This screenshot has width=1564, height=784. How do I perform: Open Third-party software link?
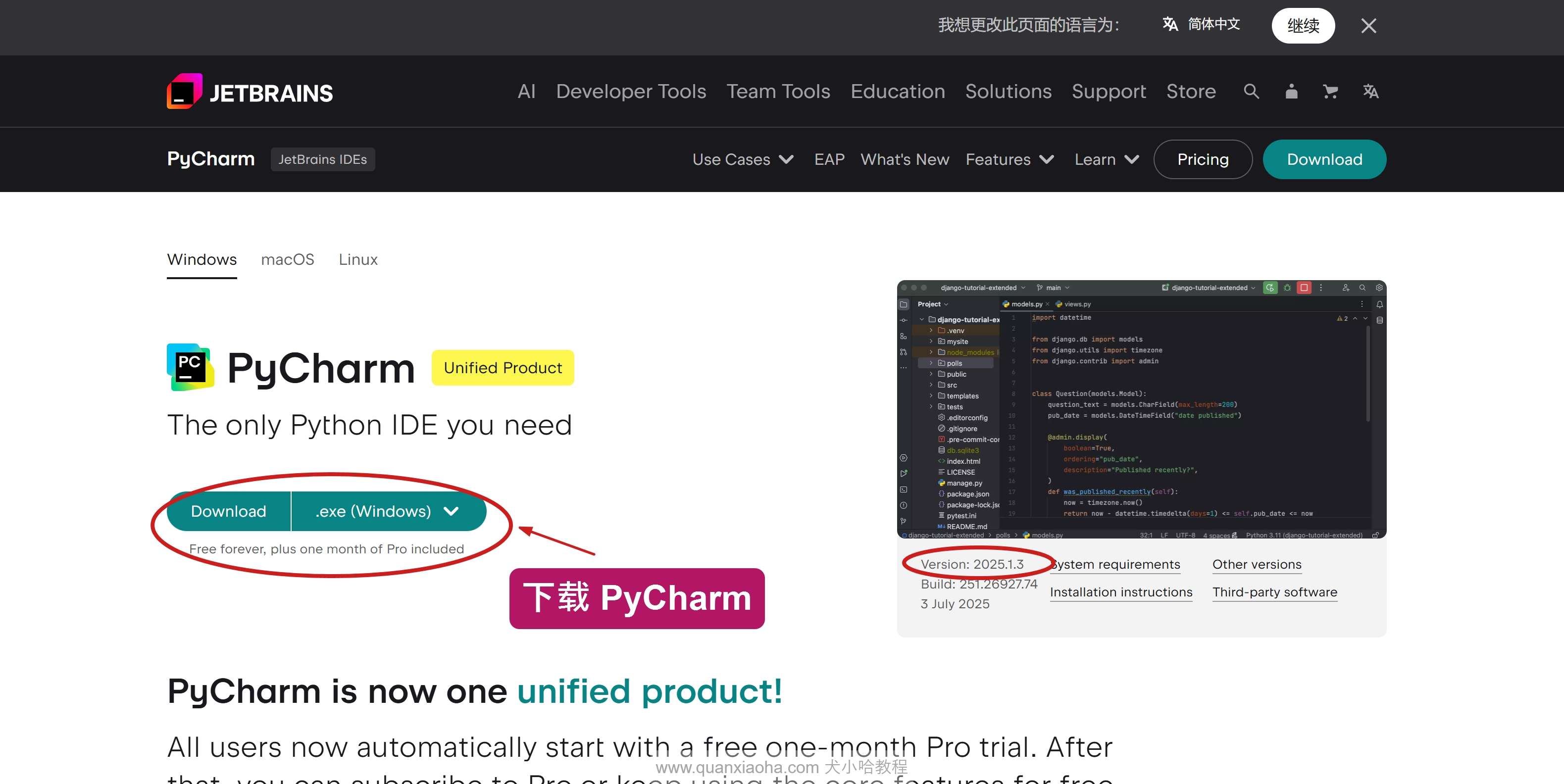point(1274,592)
